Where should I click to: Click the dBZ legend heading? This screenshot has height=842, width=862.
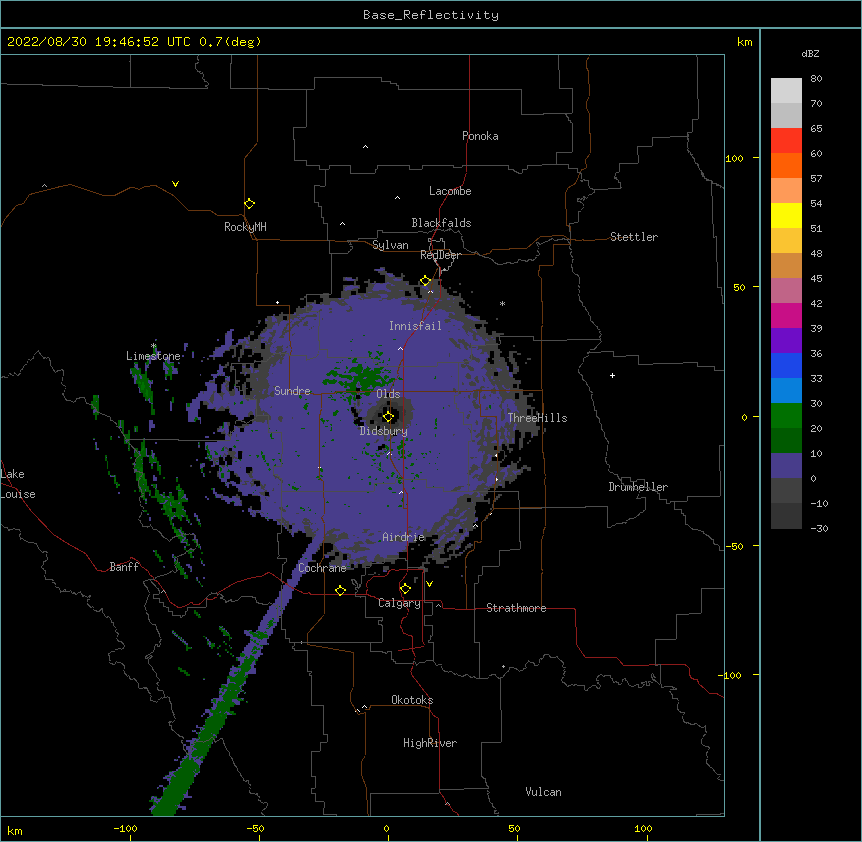coord(810,53)
